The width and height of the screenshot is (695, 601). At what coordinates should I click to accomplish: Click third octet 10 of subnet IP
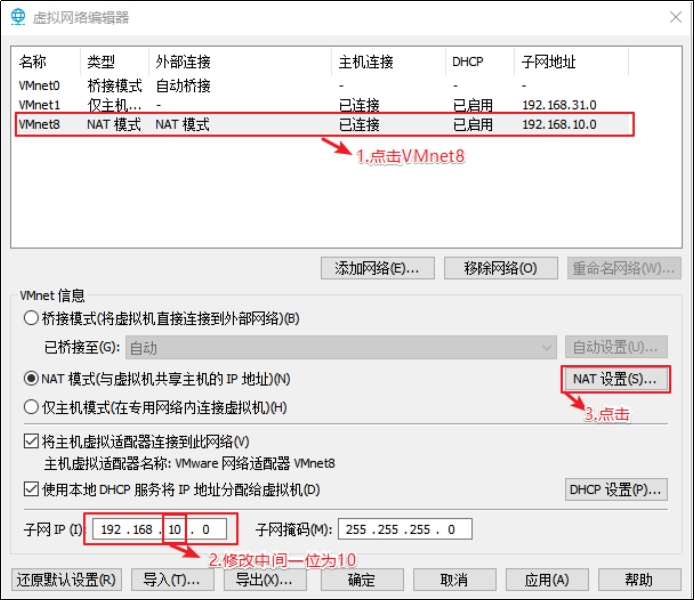[x=175, y=529]
